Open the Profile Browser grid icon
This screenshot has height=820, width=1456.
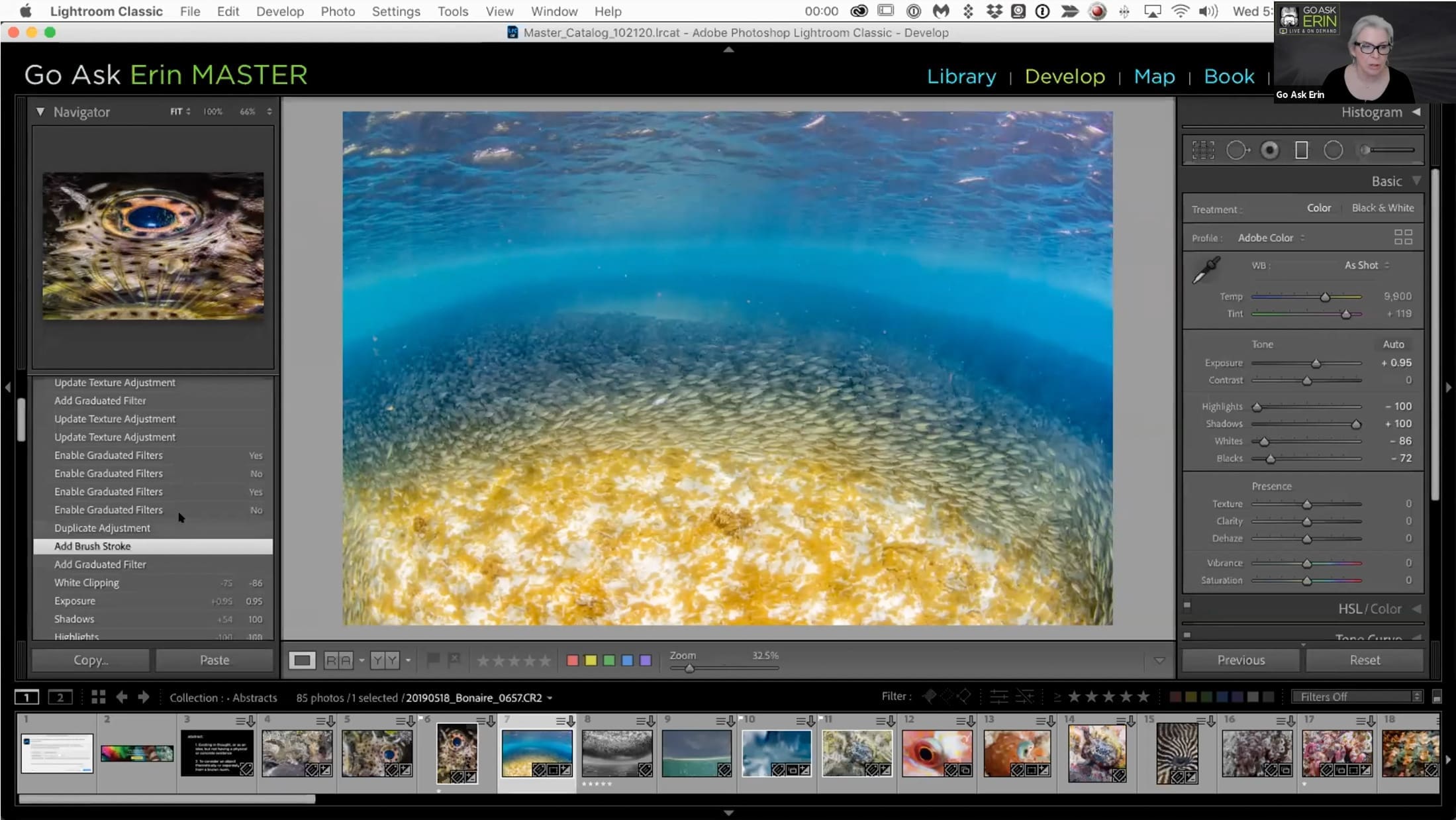1403,237
